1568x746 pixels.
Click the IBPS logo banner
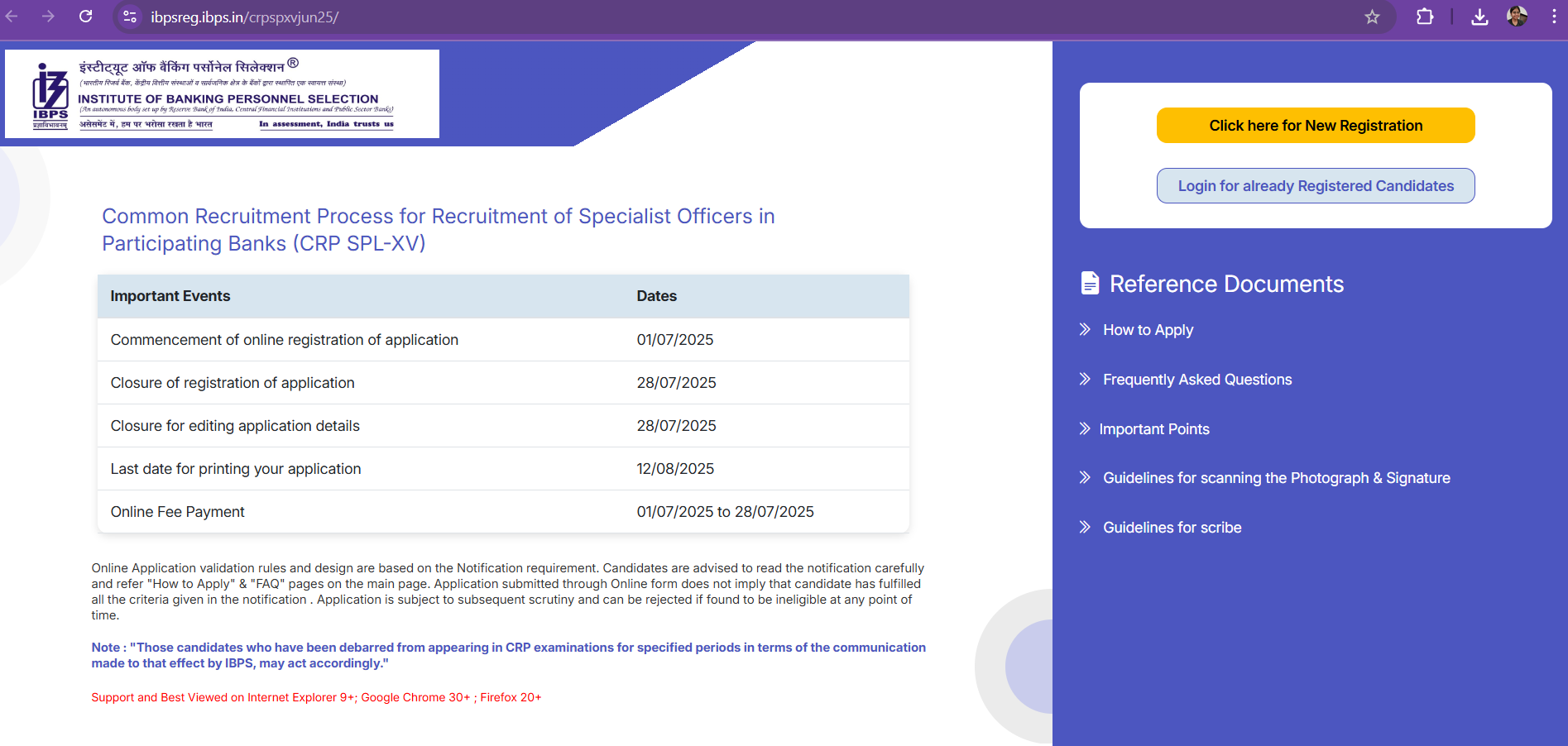(x=222, y=94)
